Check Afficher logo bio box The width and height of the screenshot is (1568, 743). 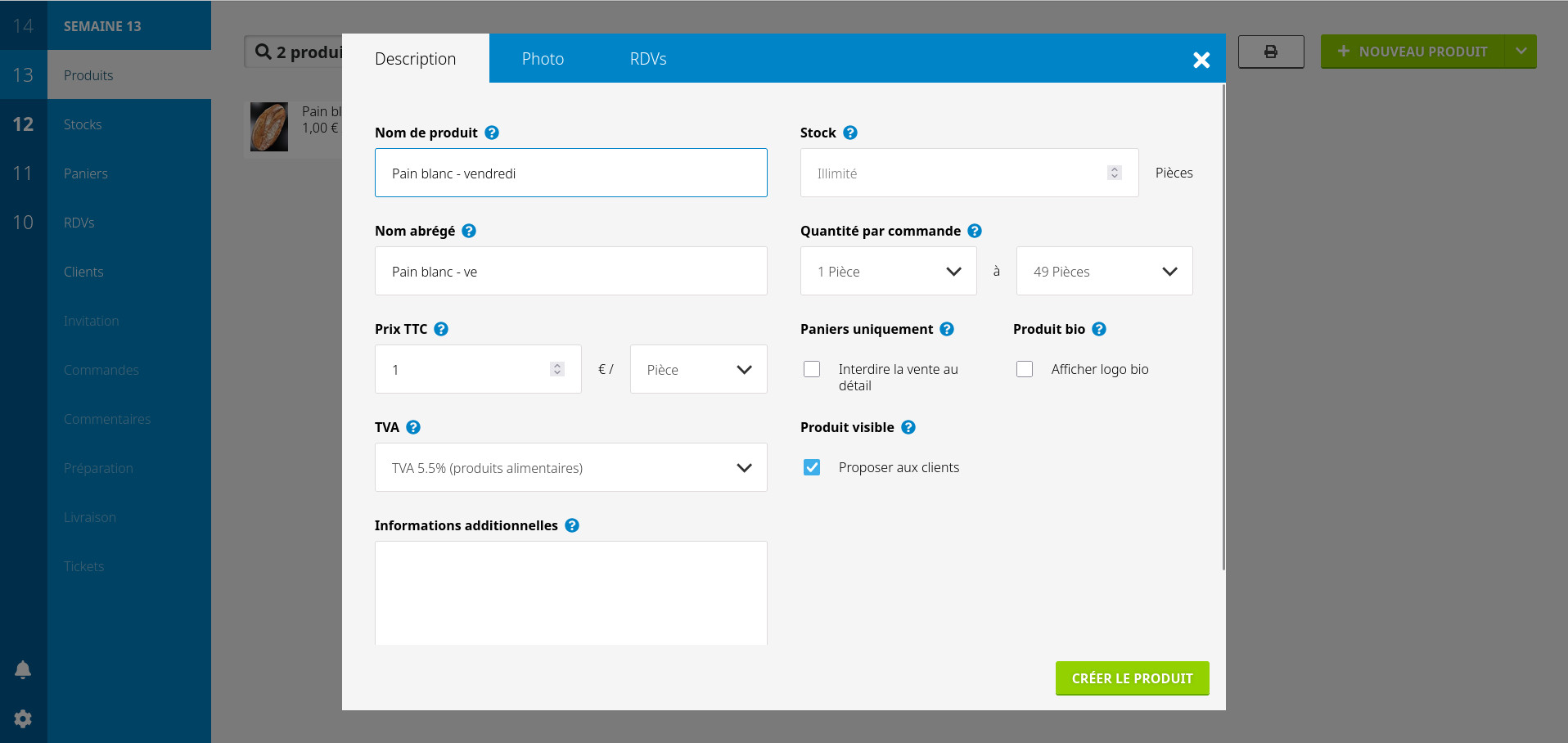[x=1025, y=369]
